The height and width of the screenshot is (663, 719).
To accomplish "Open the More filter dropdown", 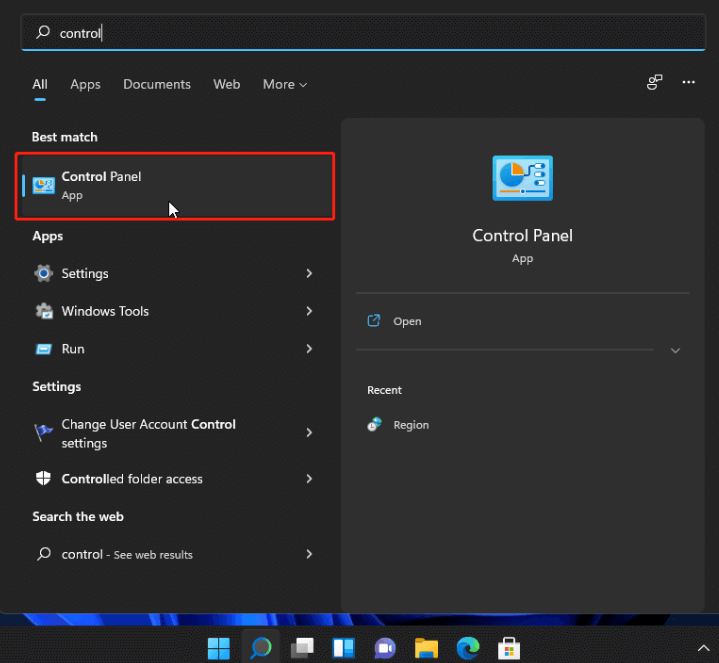I will tap(285, 84).
